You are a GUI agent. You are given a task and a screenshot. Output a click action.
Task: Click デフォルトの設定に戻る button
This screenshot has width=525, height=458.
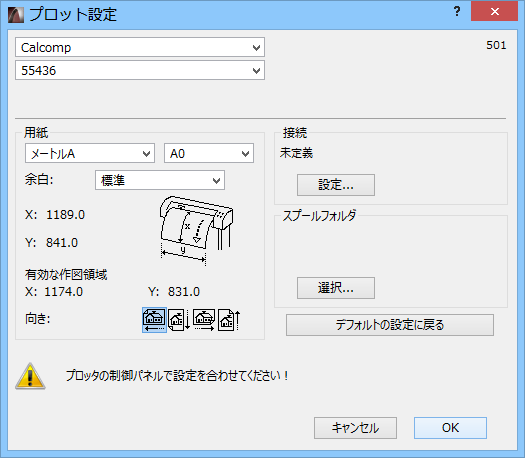pos(390,325)
